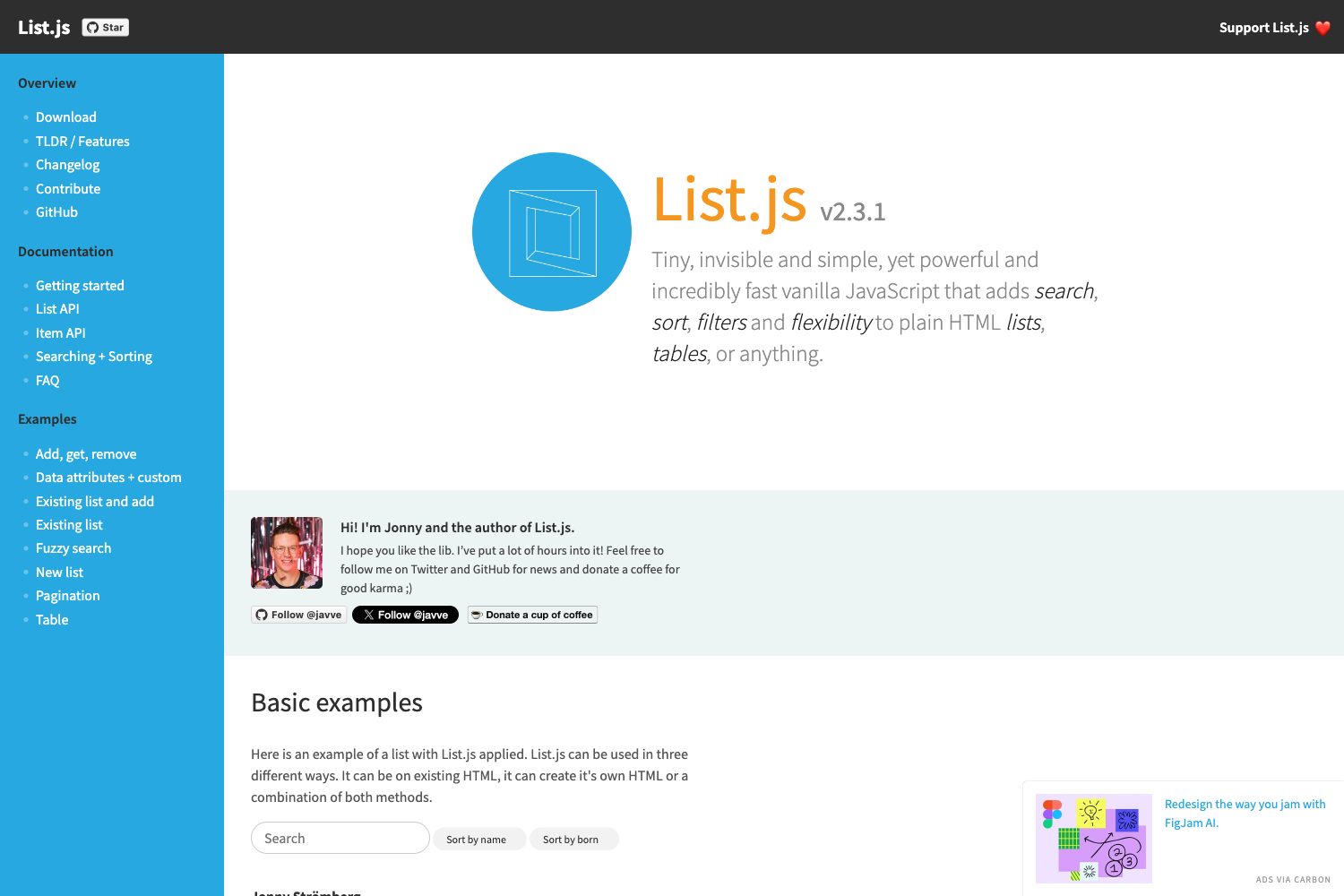Click the blue List.js logo circle

[x=551, y=231]
